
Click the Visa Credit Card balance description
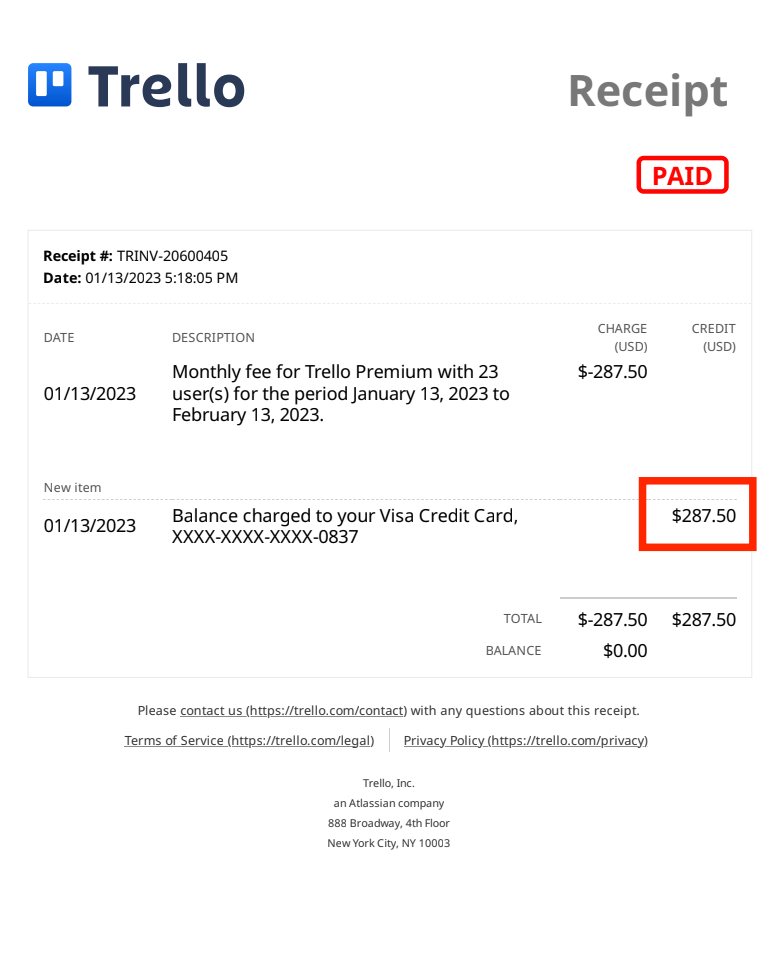345,526
